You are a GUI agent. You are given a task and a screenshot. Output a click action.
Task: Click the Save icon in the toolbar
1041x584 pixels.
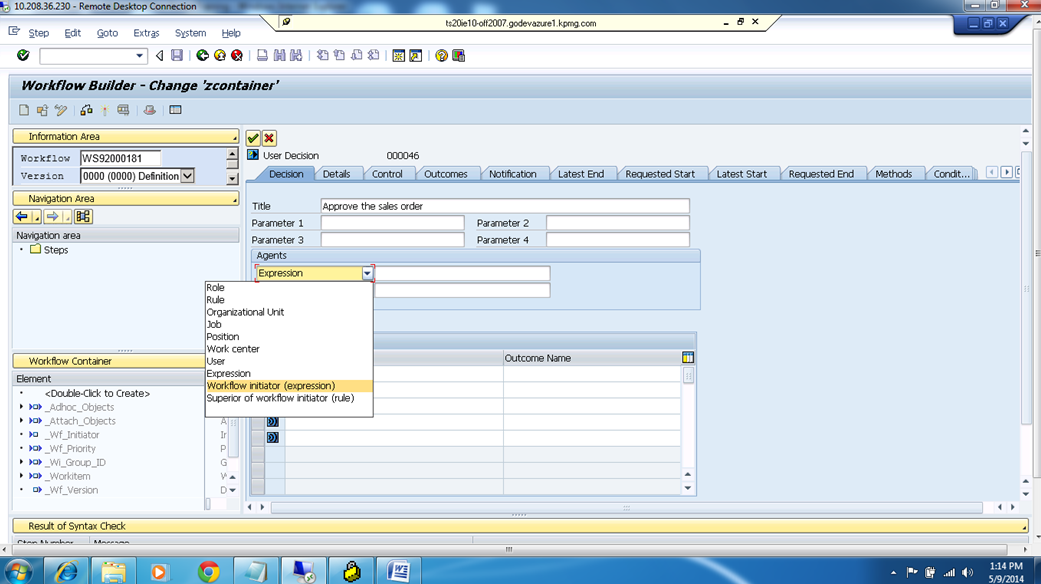pos(176,56)
